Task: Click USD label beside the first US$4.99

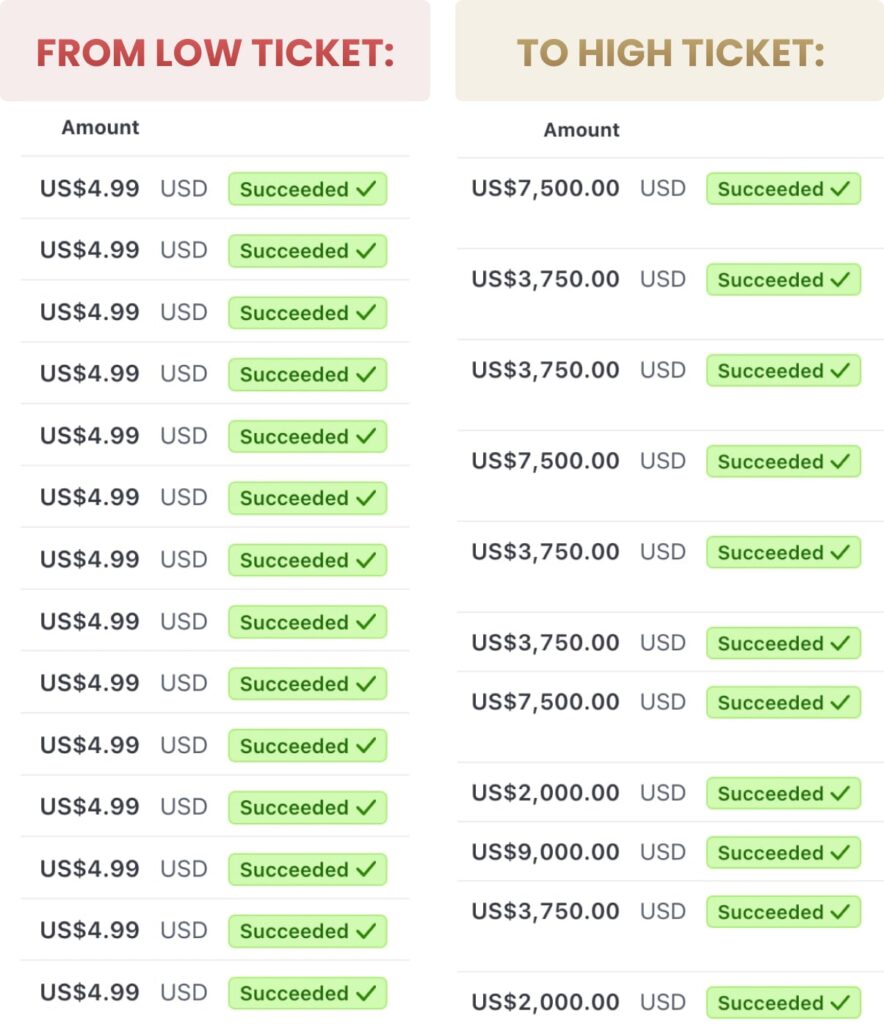Action: point(184,189)
